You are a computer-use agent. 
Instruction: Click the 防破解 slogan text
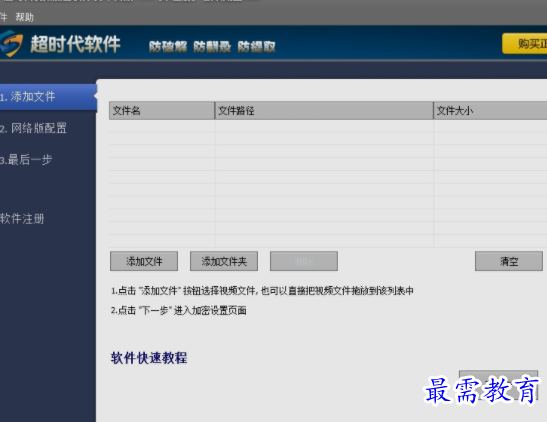point(168,46)
